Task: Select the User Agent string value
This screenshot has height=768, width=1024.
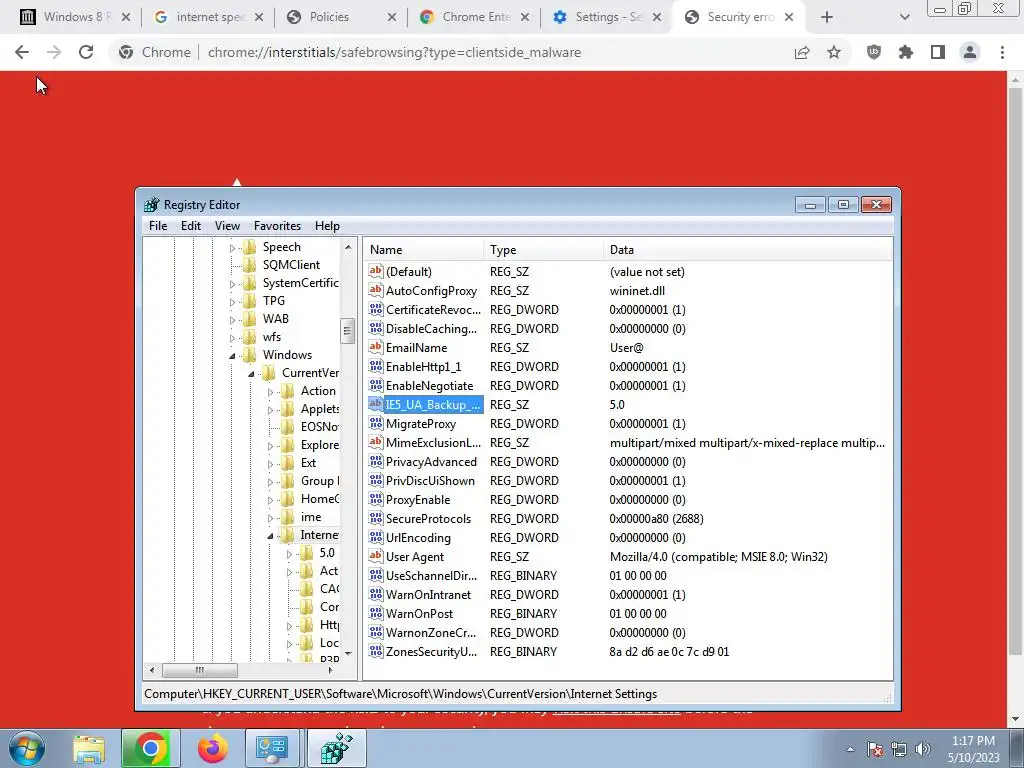Action: [x=415, y=557]
